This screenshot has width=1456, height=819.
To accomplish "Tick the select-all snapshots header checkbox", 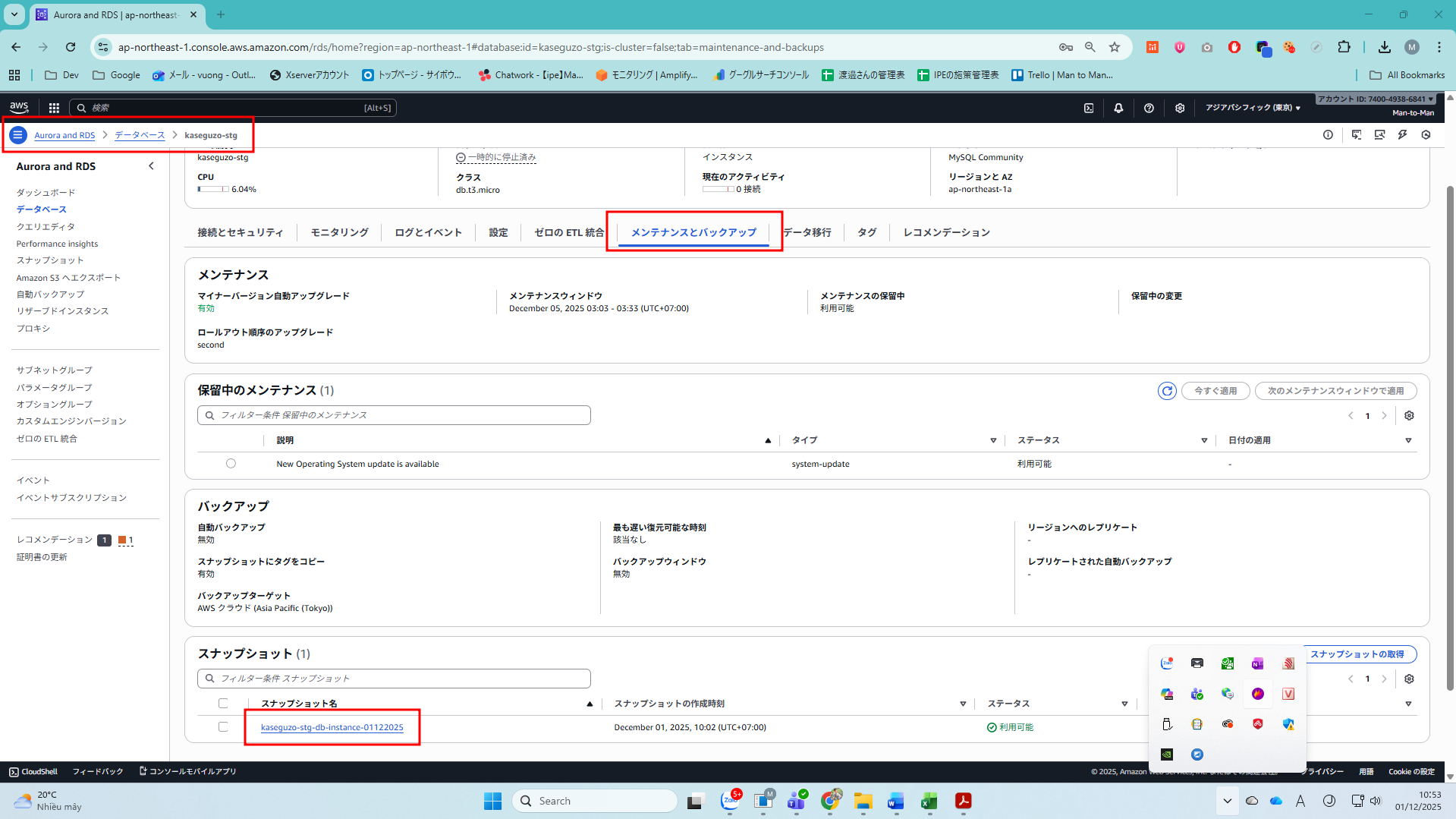I will pyautogui.click(x=223, y=704).
